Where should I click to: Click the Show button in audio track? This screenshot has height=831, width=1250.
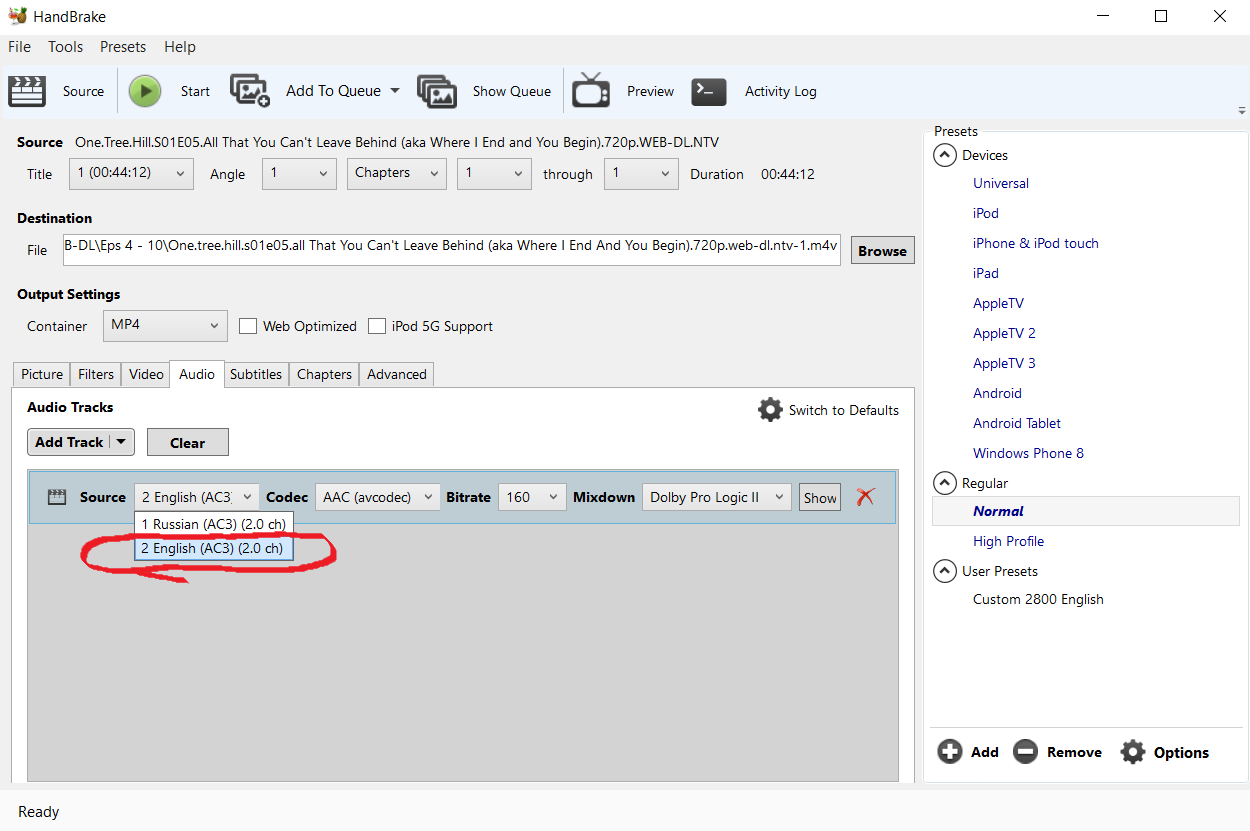[x=820, y=497]
